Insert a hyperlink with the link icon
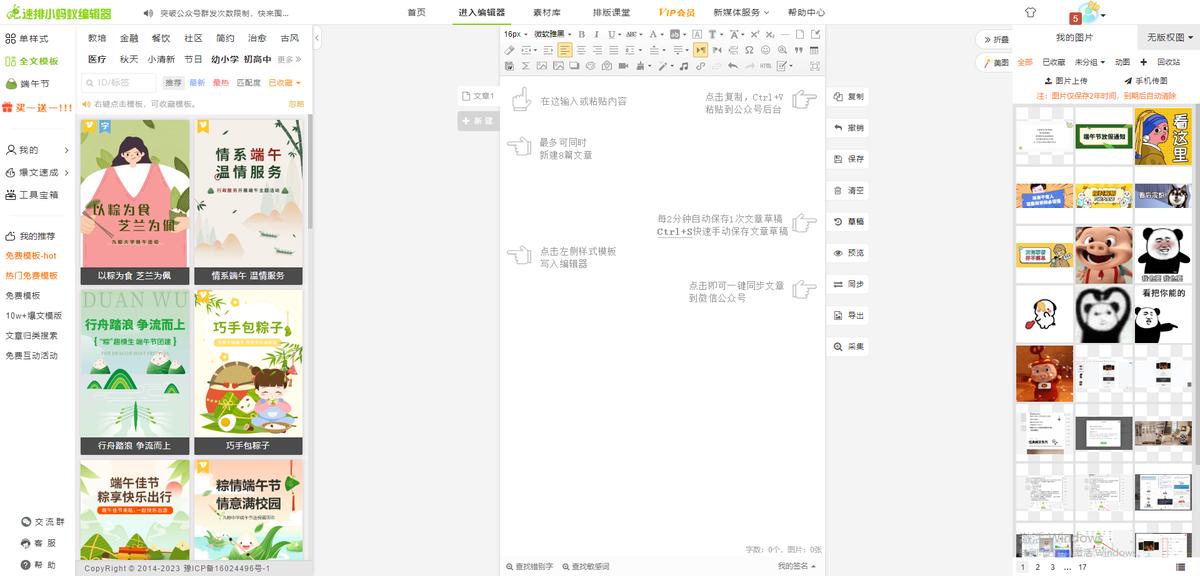 [700, 67]
